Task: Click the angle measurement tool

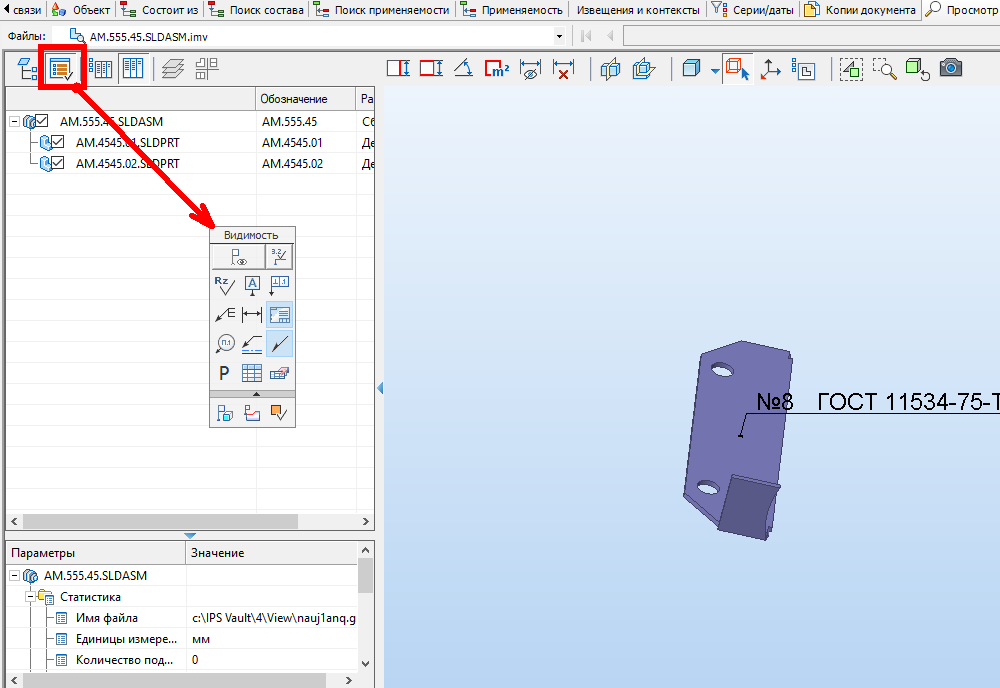Action: tap(464, 69)
